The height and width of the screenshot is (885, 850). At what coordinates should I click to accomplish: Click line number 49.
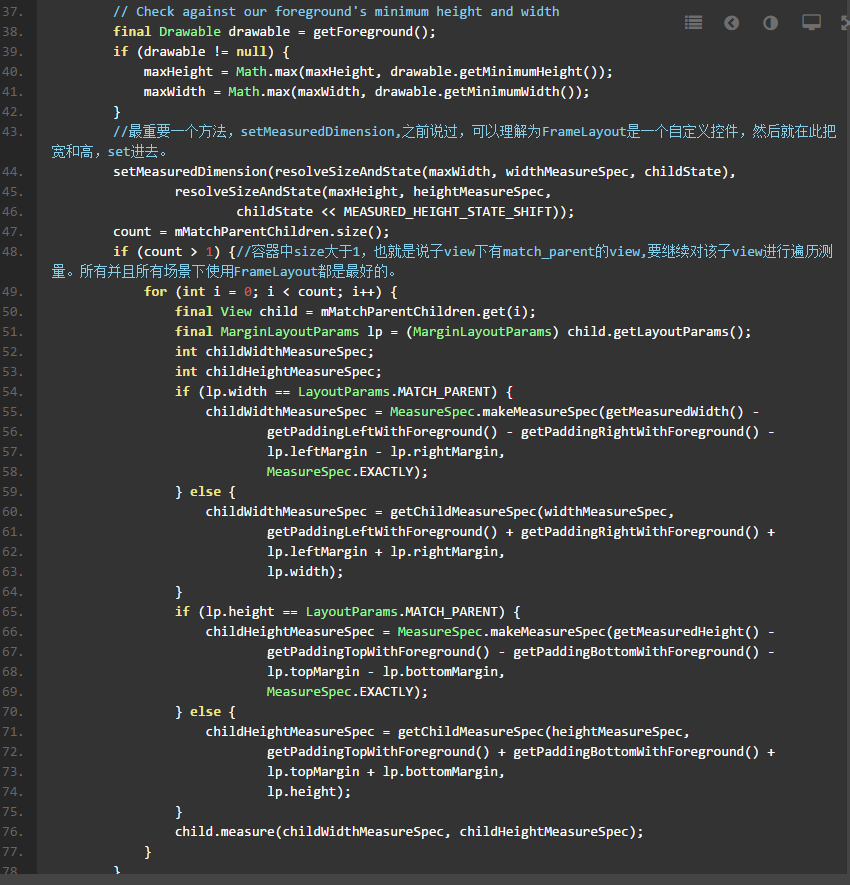coord(12,292)
